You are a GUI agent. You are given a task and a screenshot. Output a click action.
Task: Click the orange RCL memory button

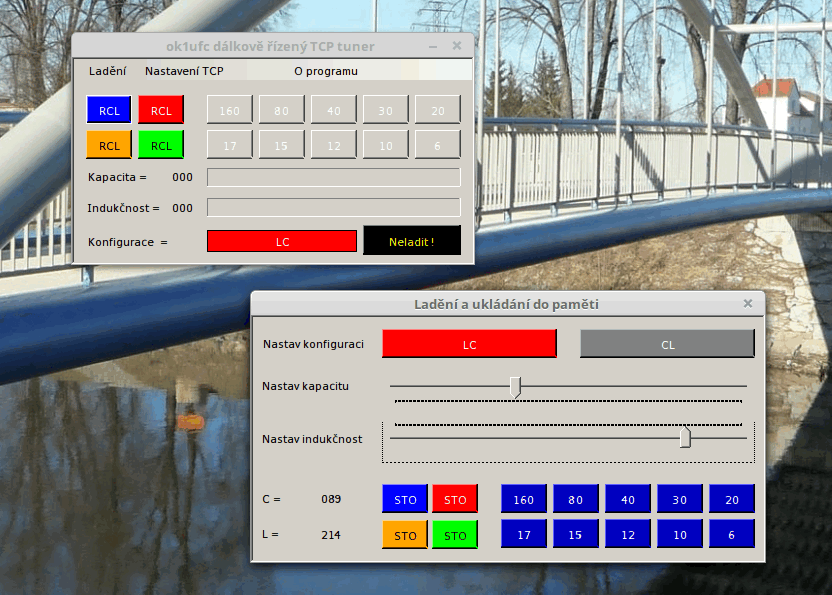click(109, 145)
